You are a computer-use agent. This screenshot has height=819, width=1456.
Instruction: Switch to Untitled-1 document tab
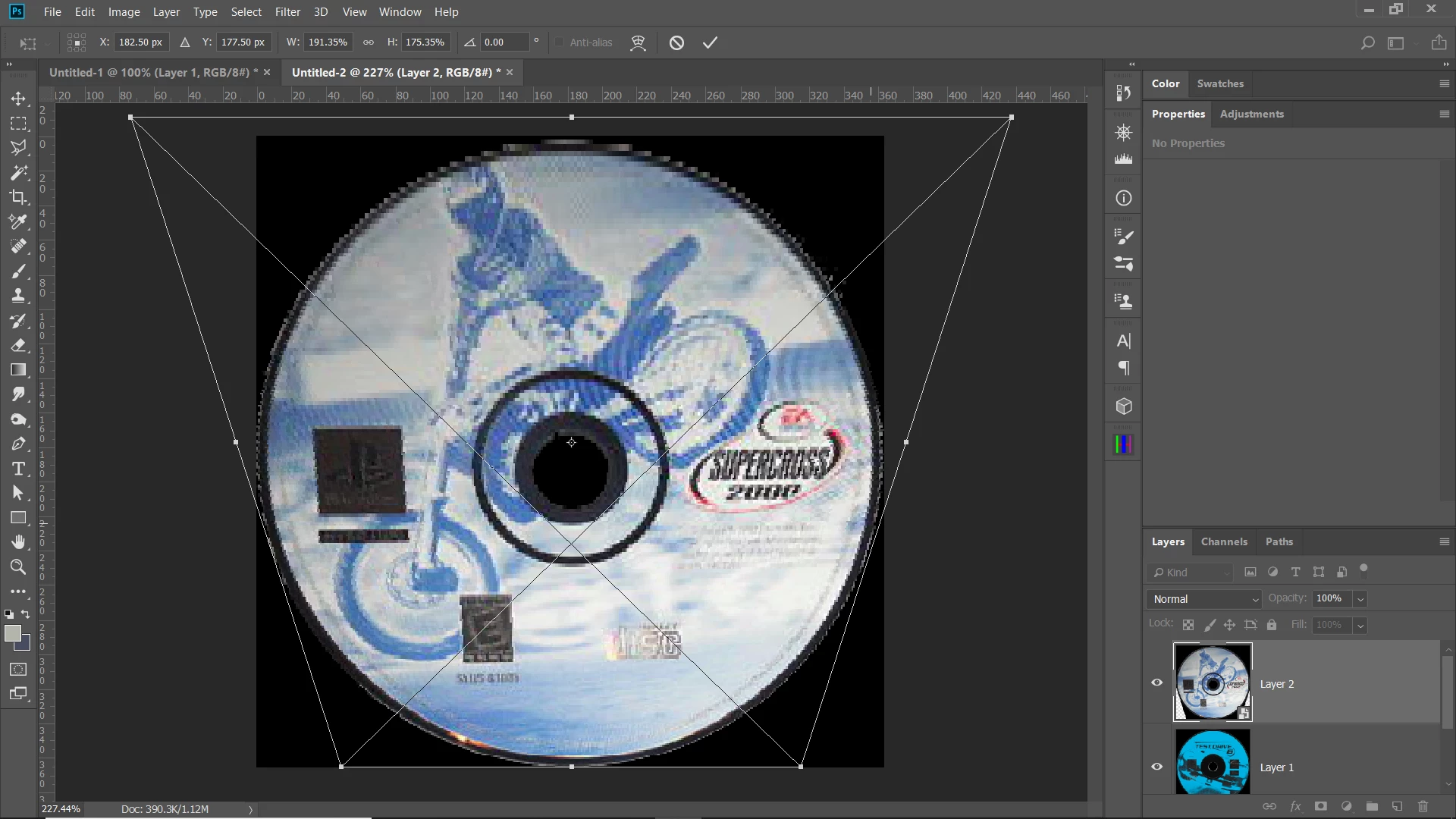(x=152, y=72)
